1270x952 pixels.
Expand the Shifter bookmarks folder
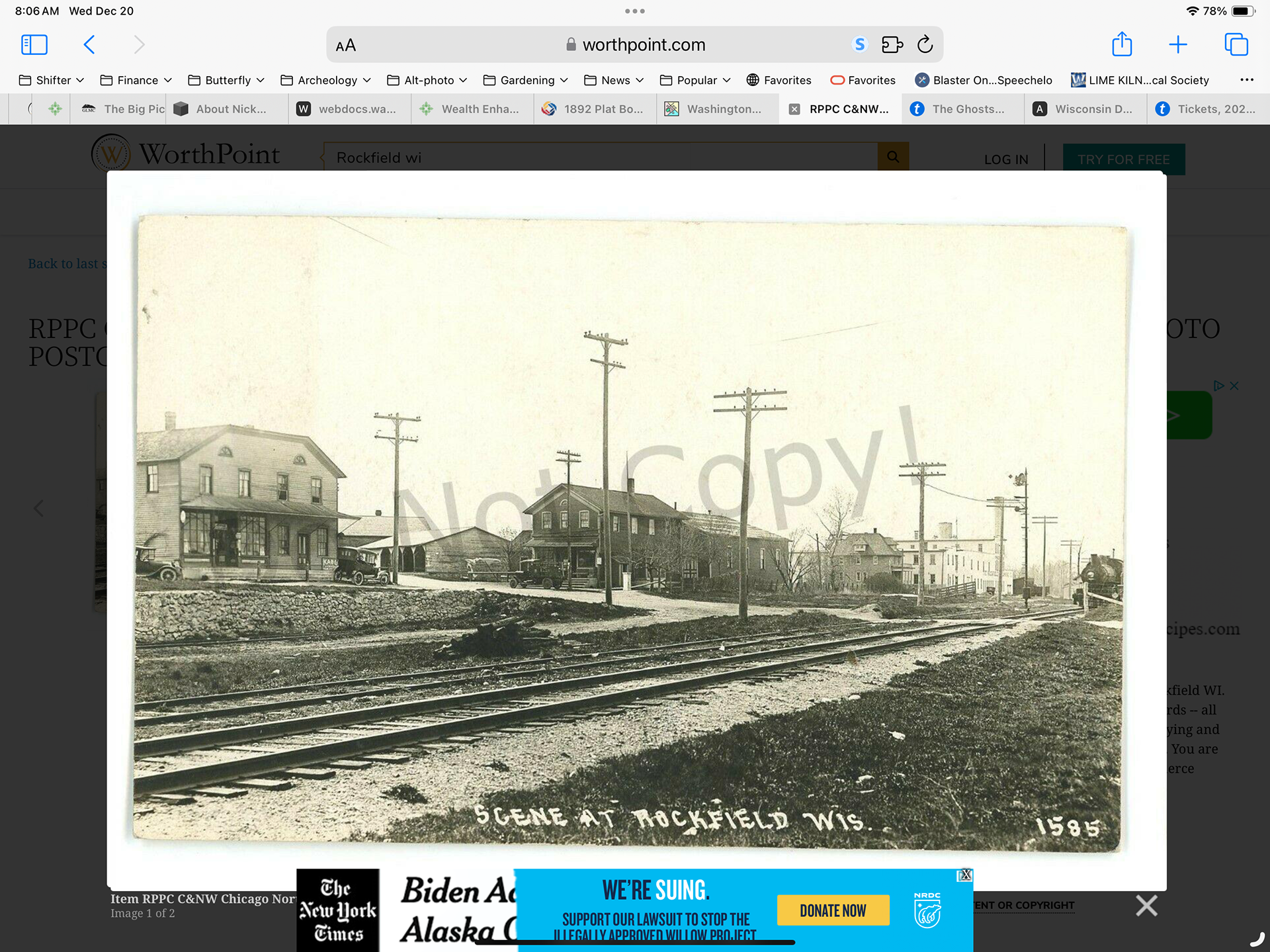(52, 80)
